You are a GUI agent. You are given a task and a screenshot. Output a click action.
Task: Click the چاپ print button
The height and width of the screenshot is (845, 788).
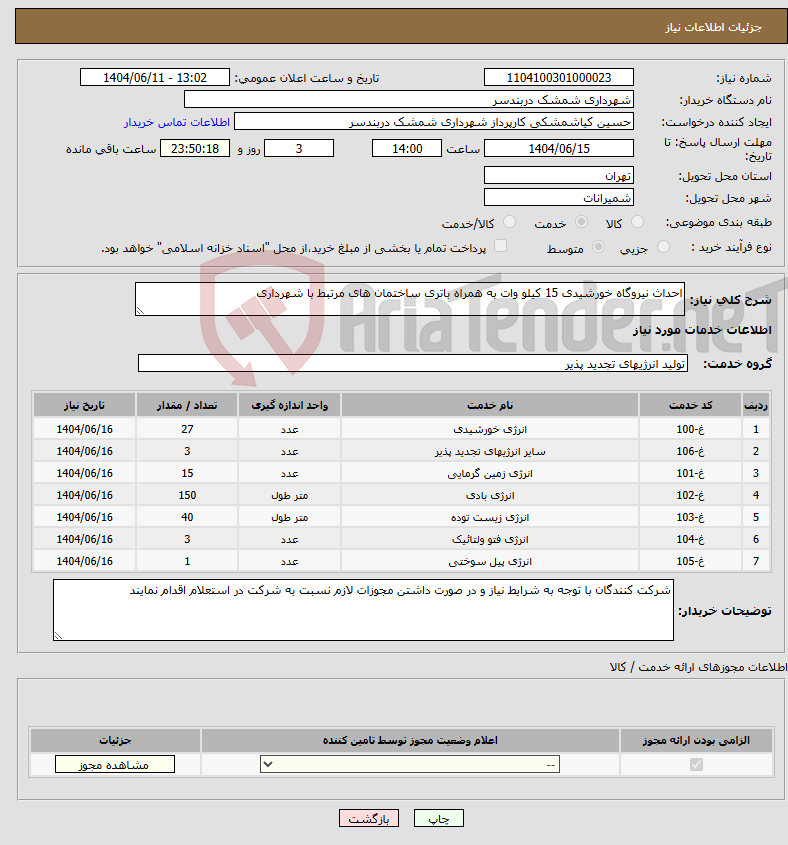pyautogui.click(x=439, y=819)
